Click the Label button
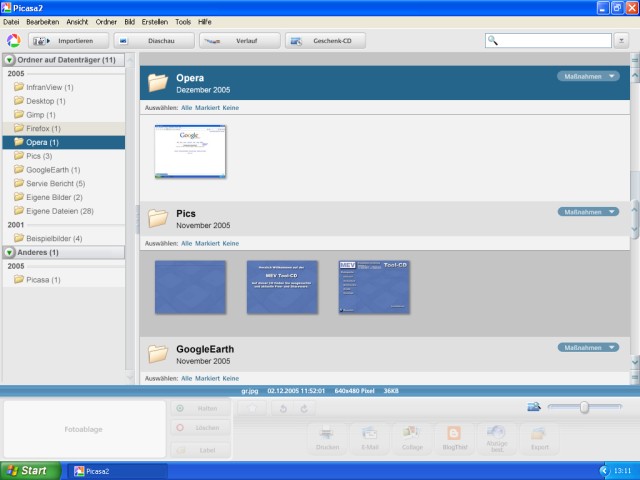This screenshot has height=480, width=640. pos(200,450)
